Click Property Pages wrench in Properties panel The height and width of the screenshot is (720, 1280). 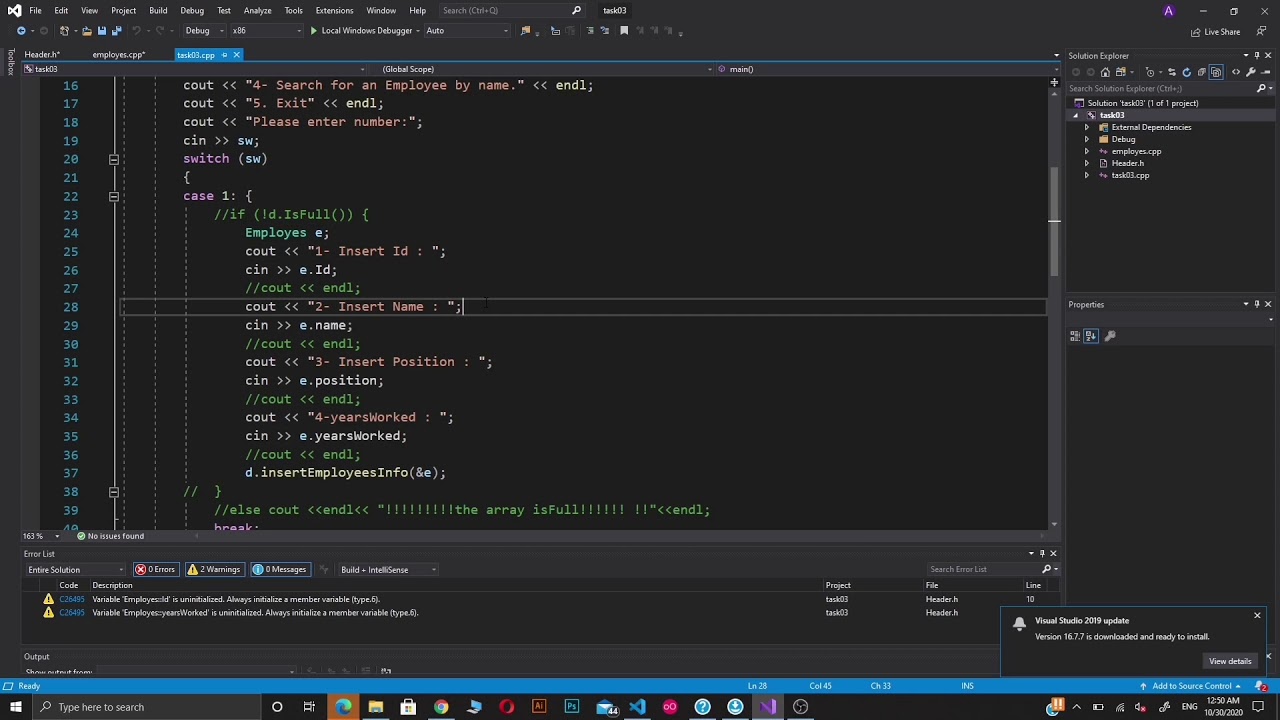pyautogui.click(x=1110, y=336)
